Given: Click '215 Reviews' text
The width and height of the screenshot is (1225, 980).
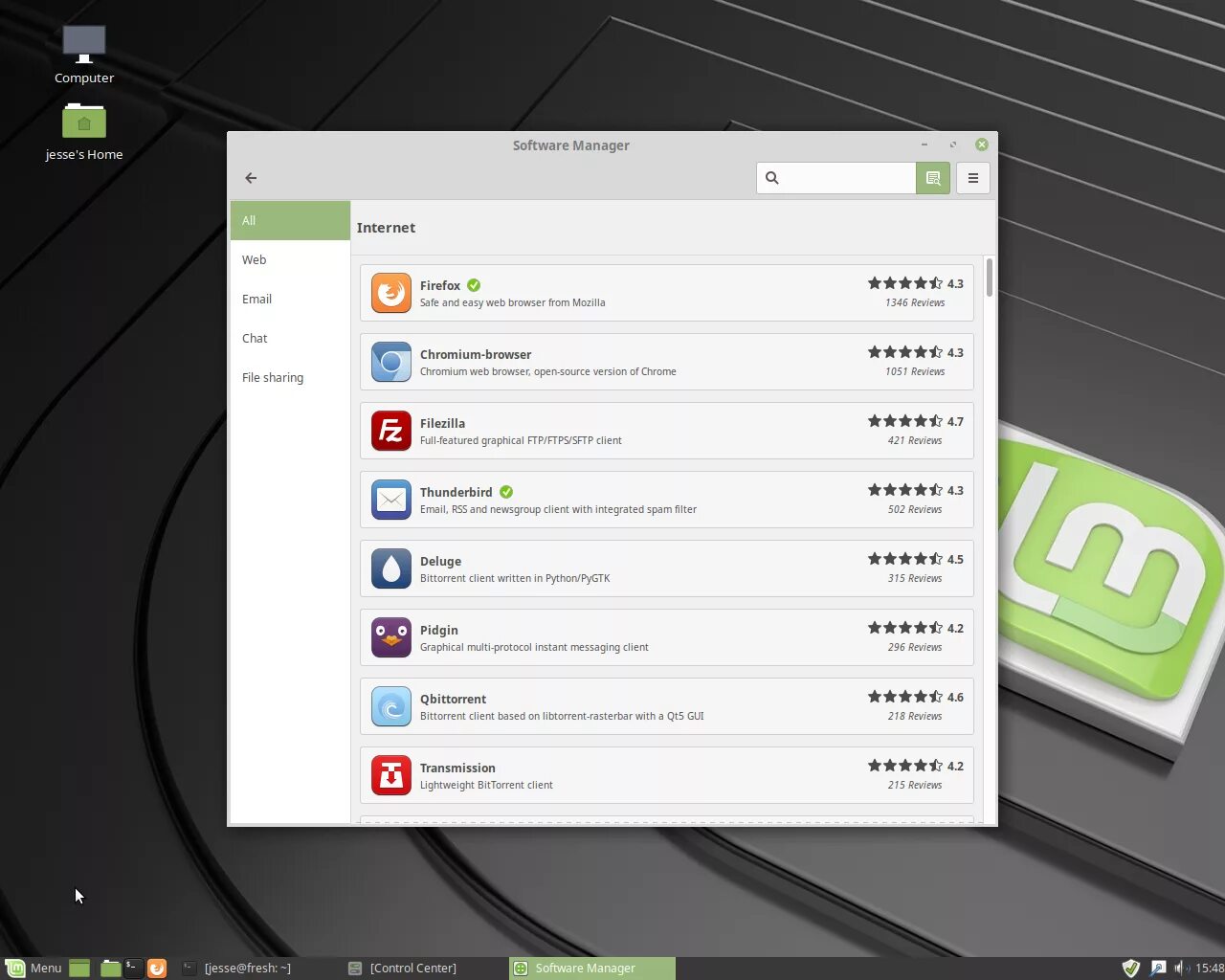Looking at the screenshot, I should [915, 785].
